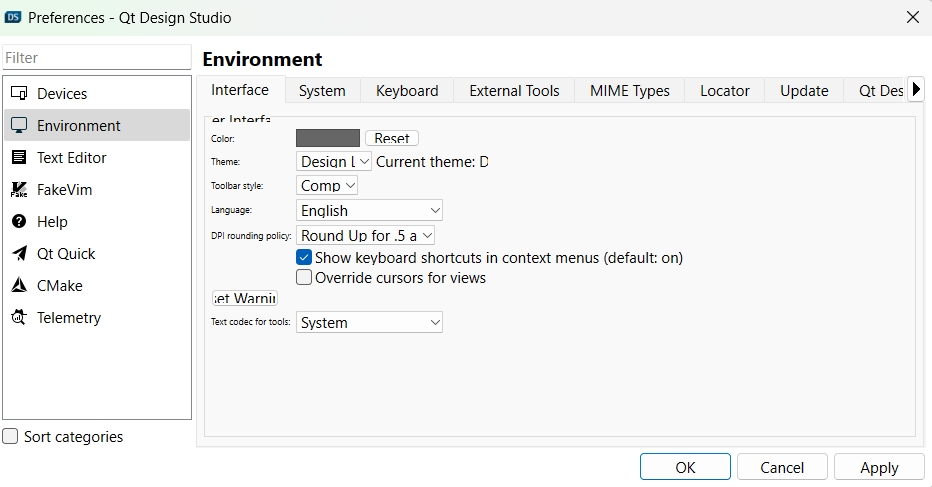Click the Filter input field

[x=97, y=58]
